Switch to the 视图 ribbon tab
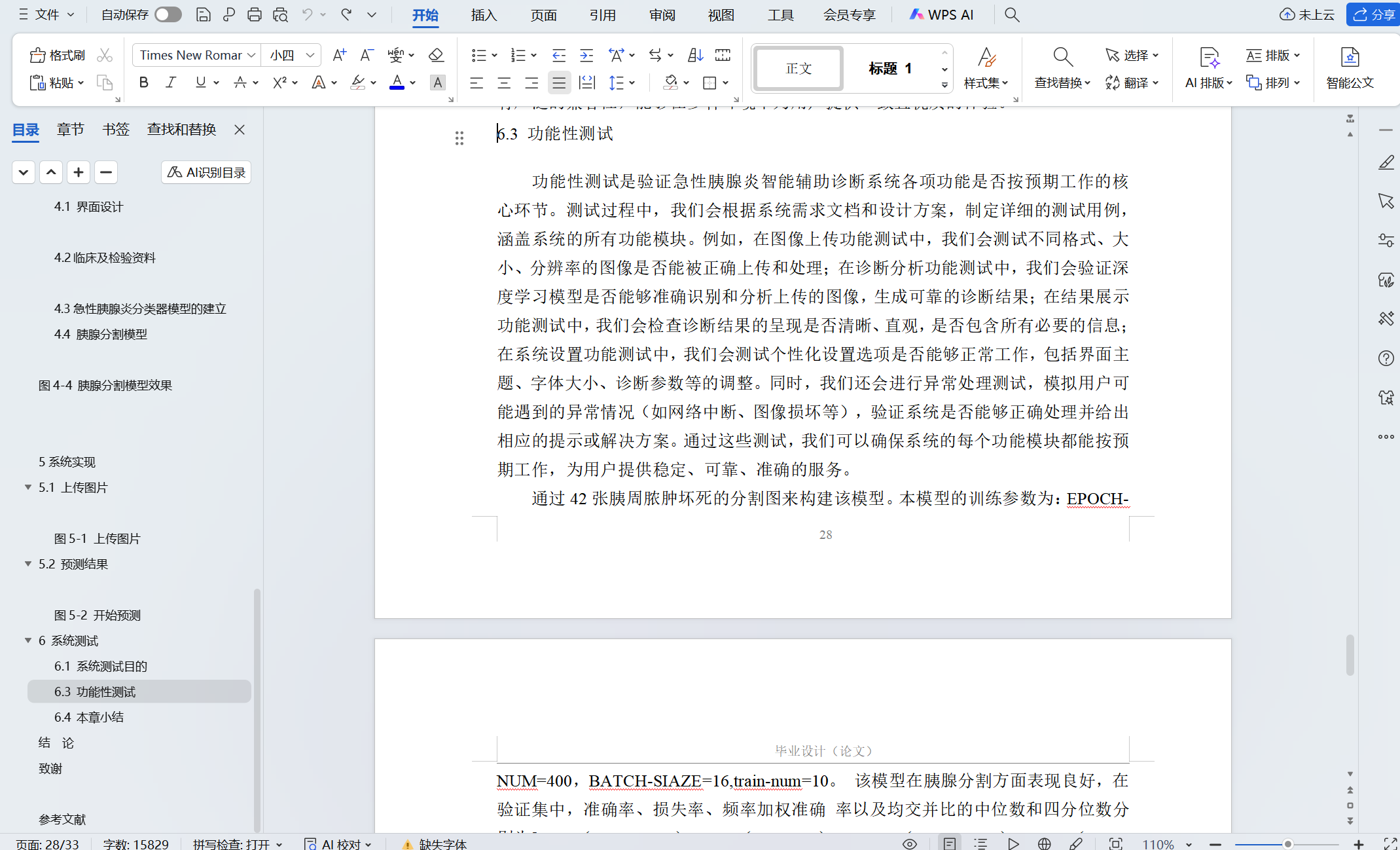 721,15
